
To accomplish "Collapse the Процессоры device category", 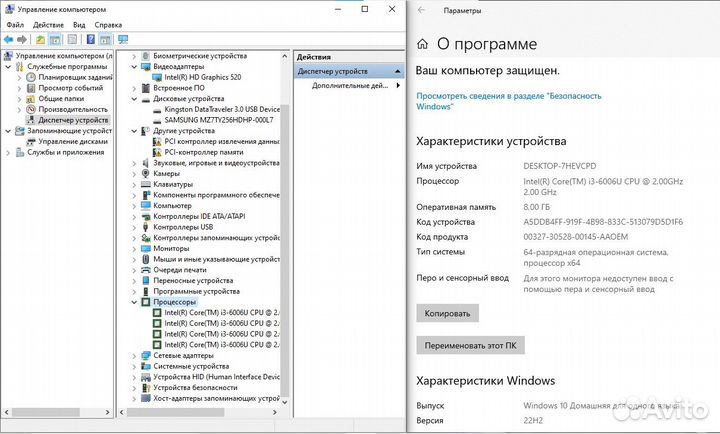I will pos(134,302).
